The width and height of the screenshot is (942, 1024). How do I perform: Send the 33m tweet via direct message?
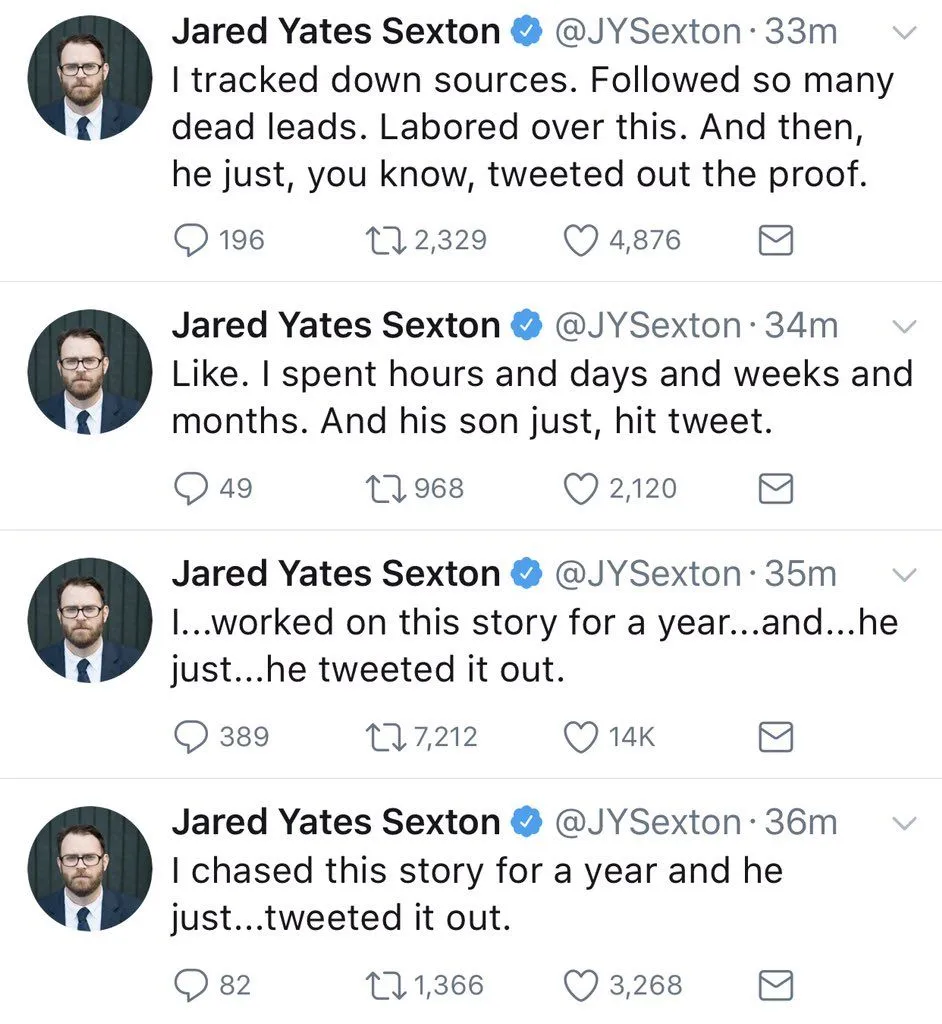pyautogui.click(x=777, y=240)
